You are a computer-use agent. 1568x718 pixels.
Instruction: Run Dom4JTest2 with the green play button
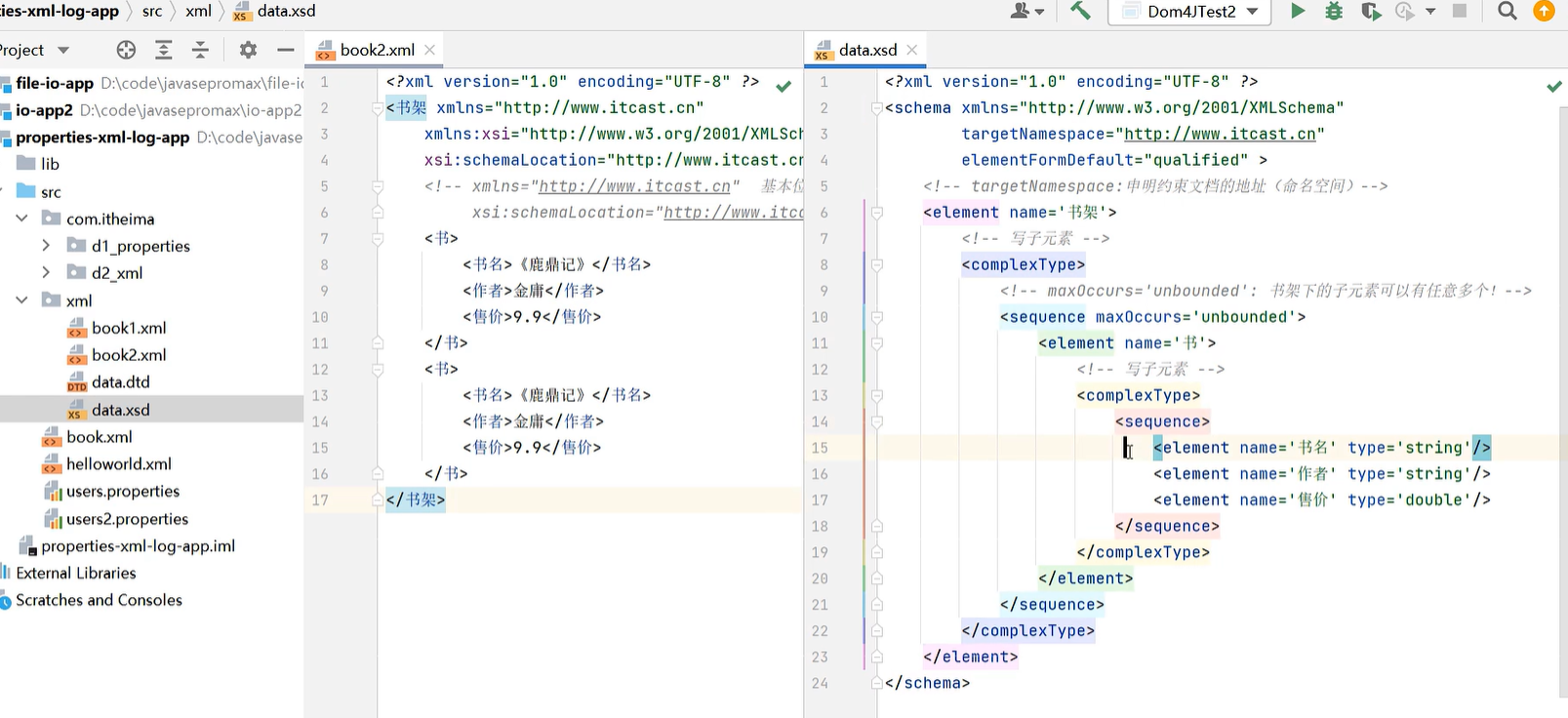click(x=1297, y=11)
